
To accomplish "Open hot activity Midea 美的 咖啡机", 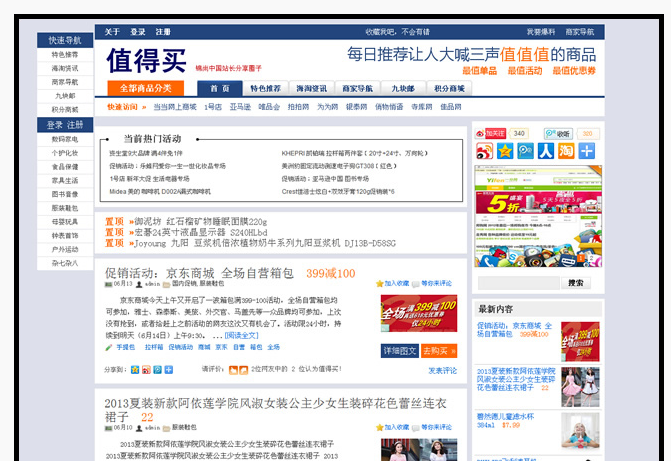I will [x=160, y=192].
